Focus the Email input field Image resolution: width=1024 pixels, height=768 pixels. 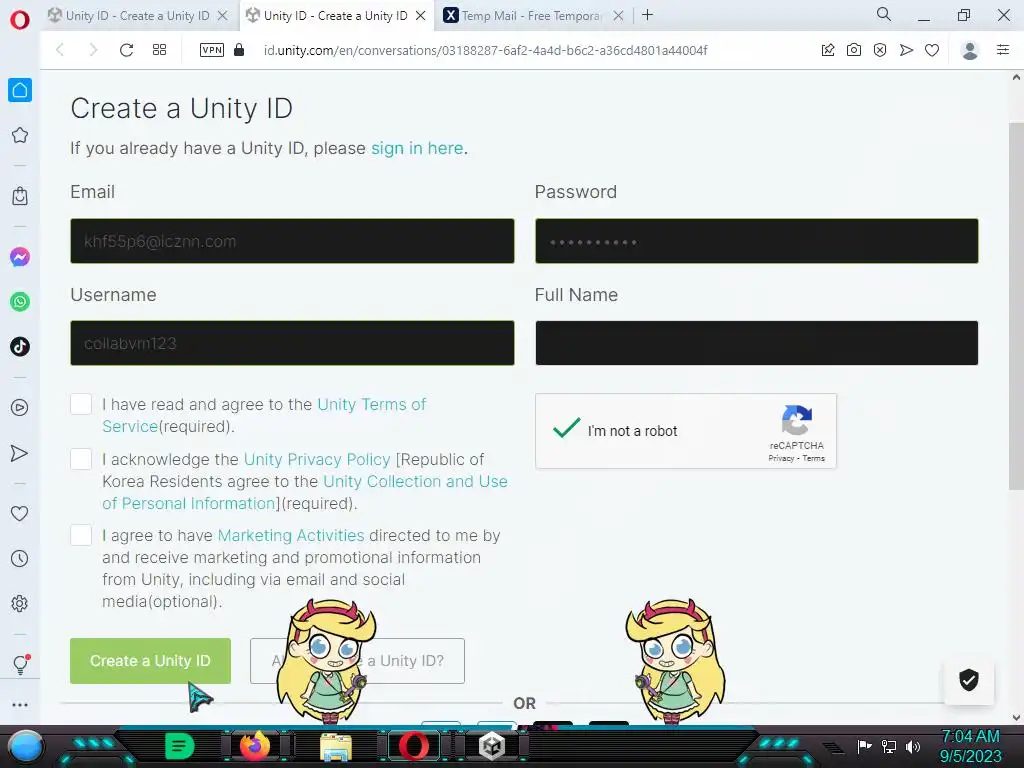(x=292, y=241)
